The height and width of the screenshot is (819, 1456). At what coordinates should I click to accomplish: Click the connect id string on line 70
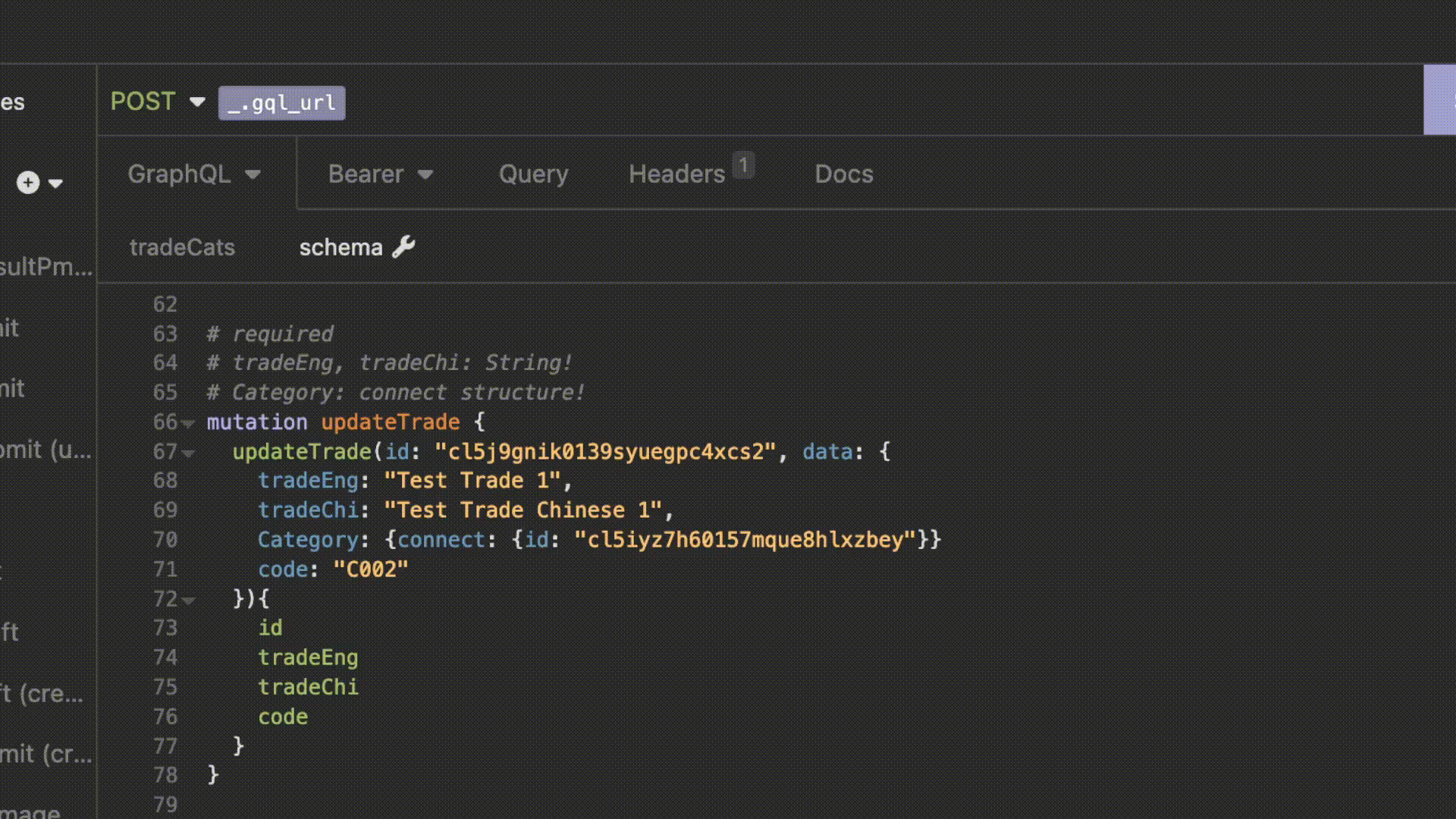743,539
